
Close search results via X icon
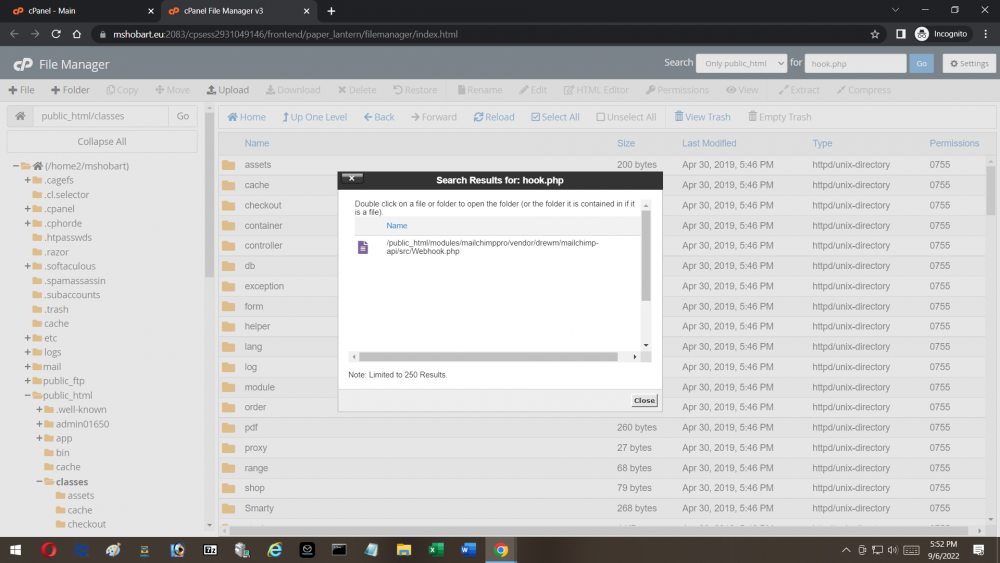[x=352, y=178]
